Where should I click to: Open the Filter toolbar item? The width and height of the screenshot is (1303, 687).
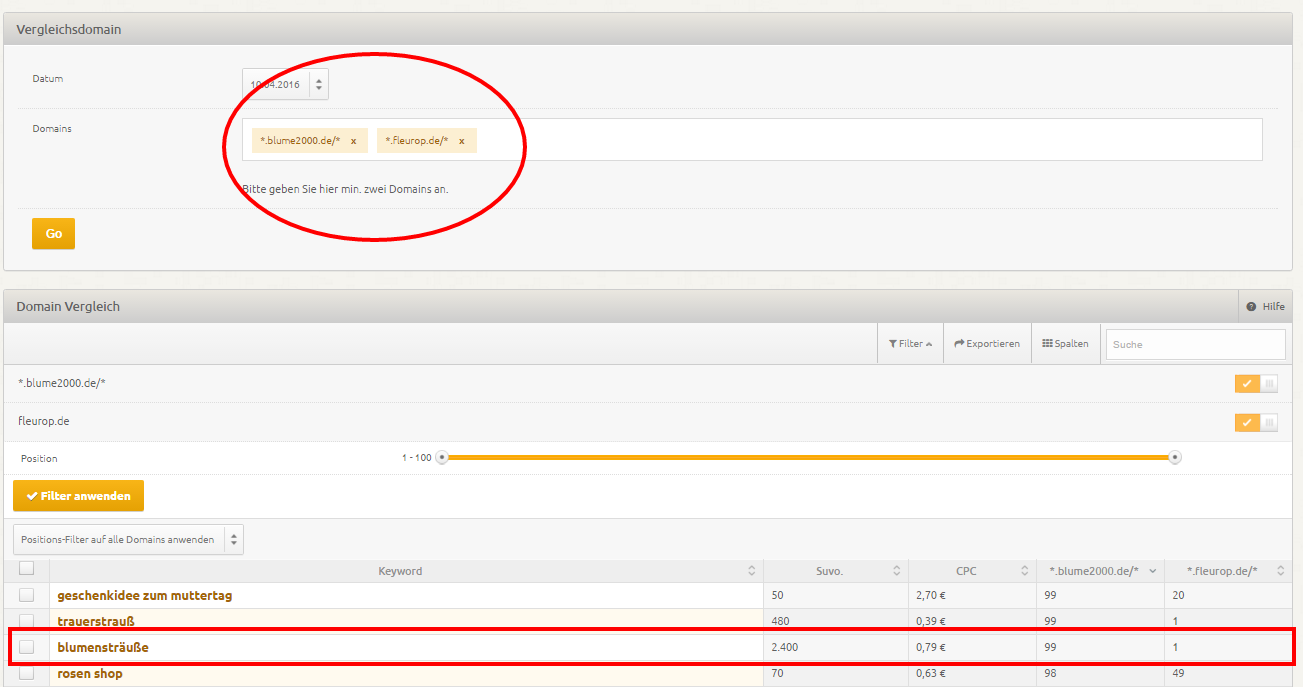(910, 344)
